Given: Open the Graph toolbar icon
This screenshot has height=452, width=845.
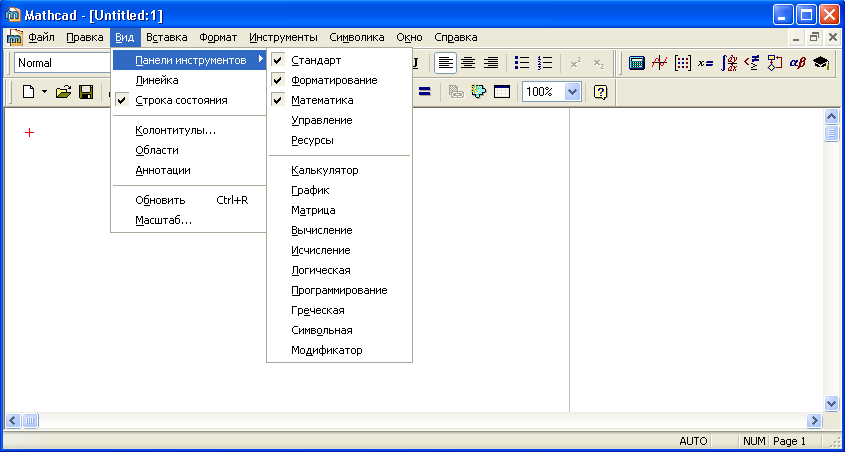Looking at the screenshot, I should tap(659, 63).
